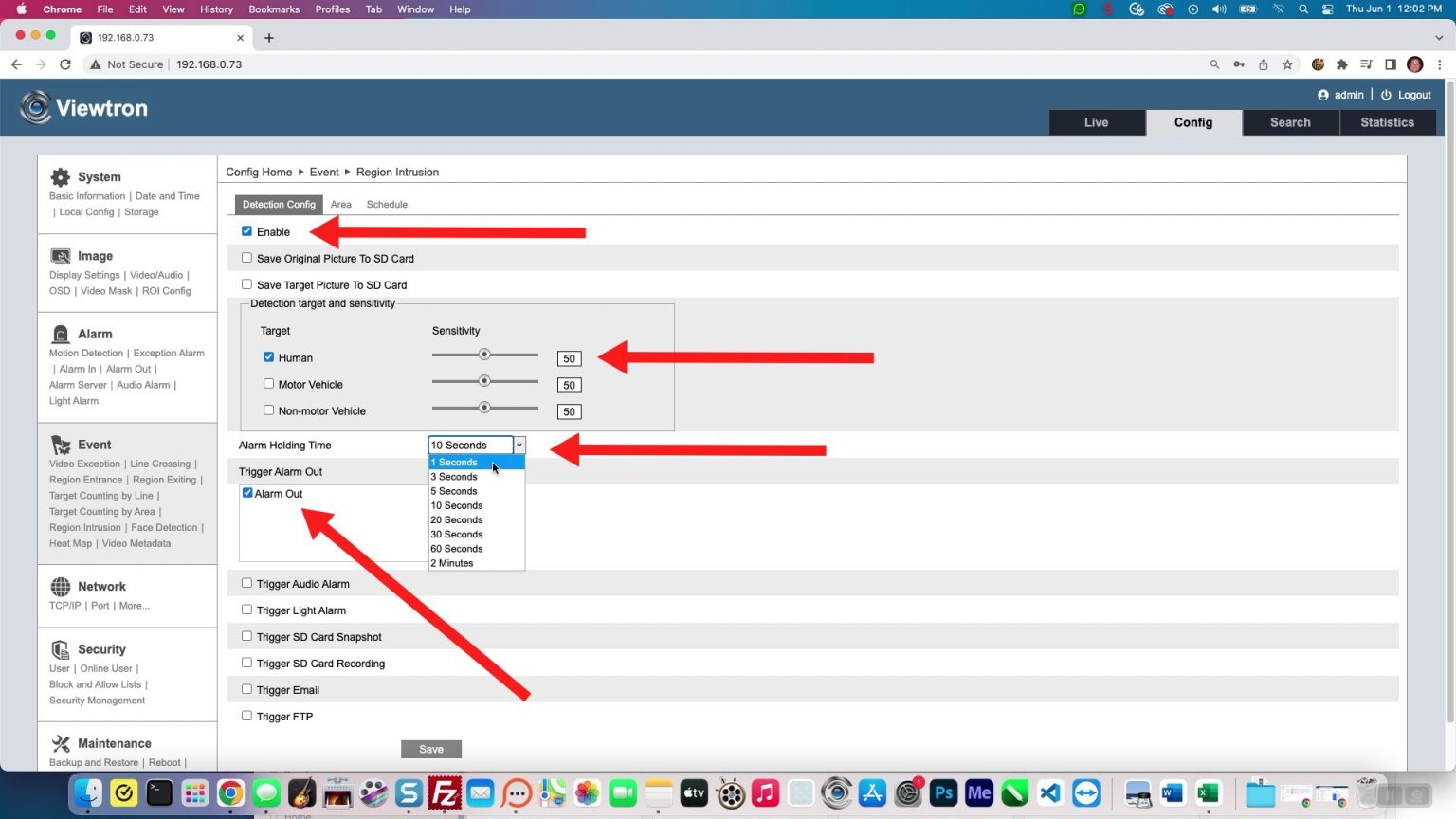Open the Alarm Holding Time dropdown arrow

(x=519, y=445)
